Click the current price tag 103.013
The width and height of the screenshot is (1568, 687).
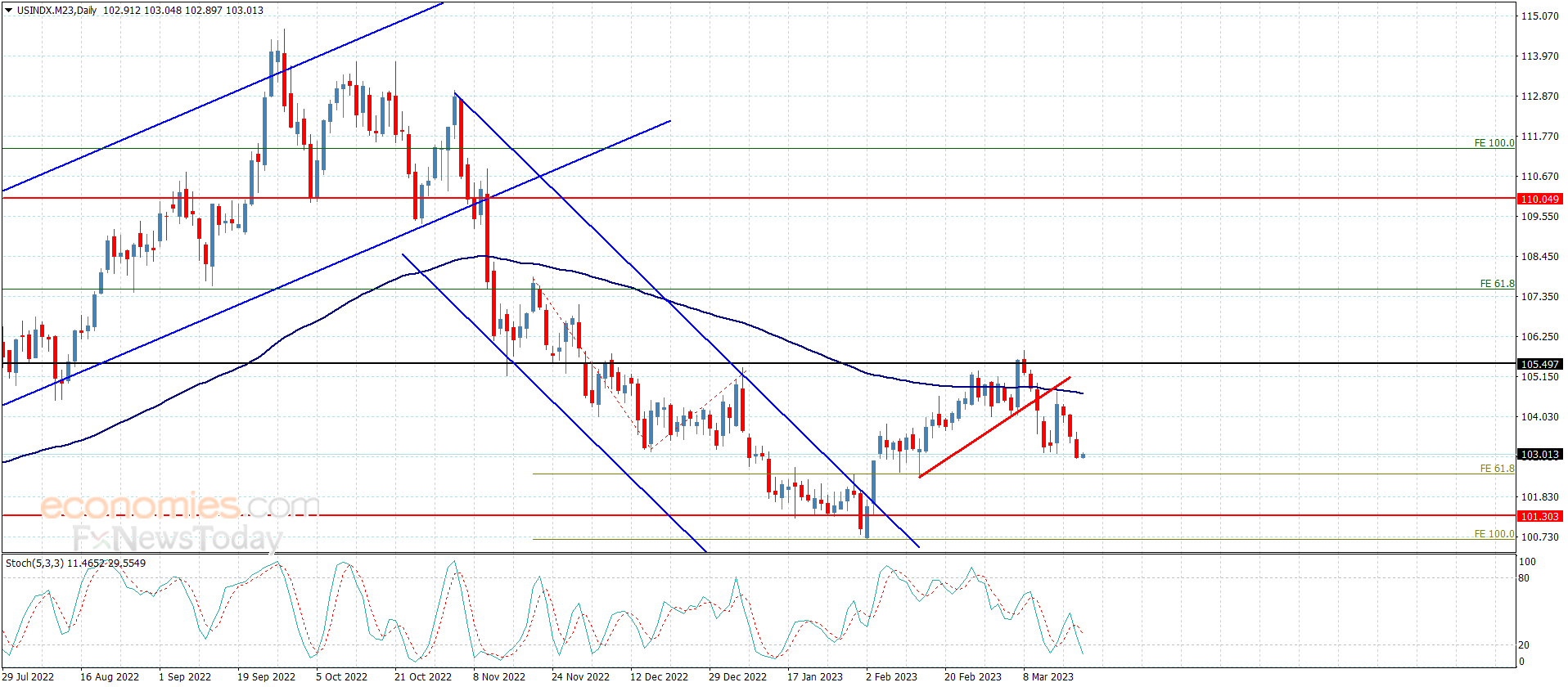(x=1539, y=454)
